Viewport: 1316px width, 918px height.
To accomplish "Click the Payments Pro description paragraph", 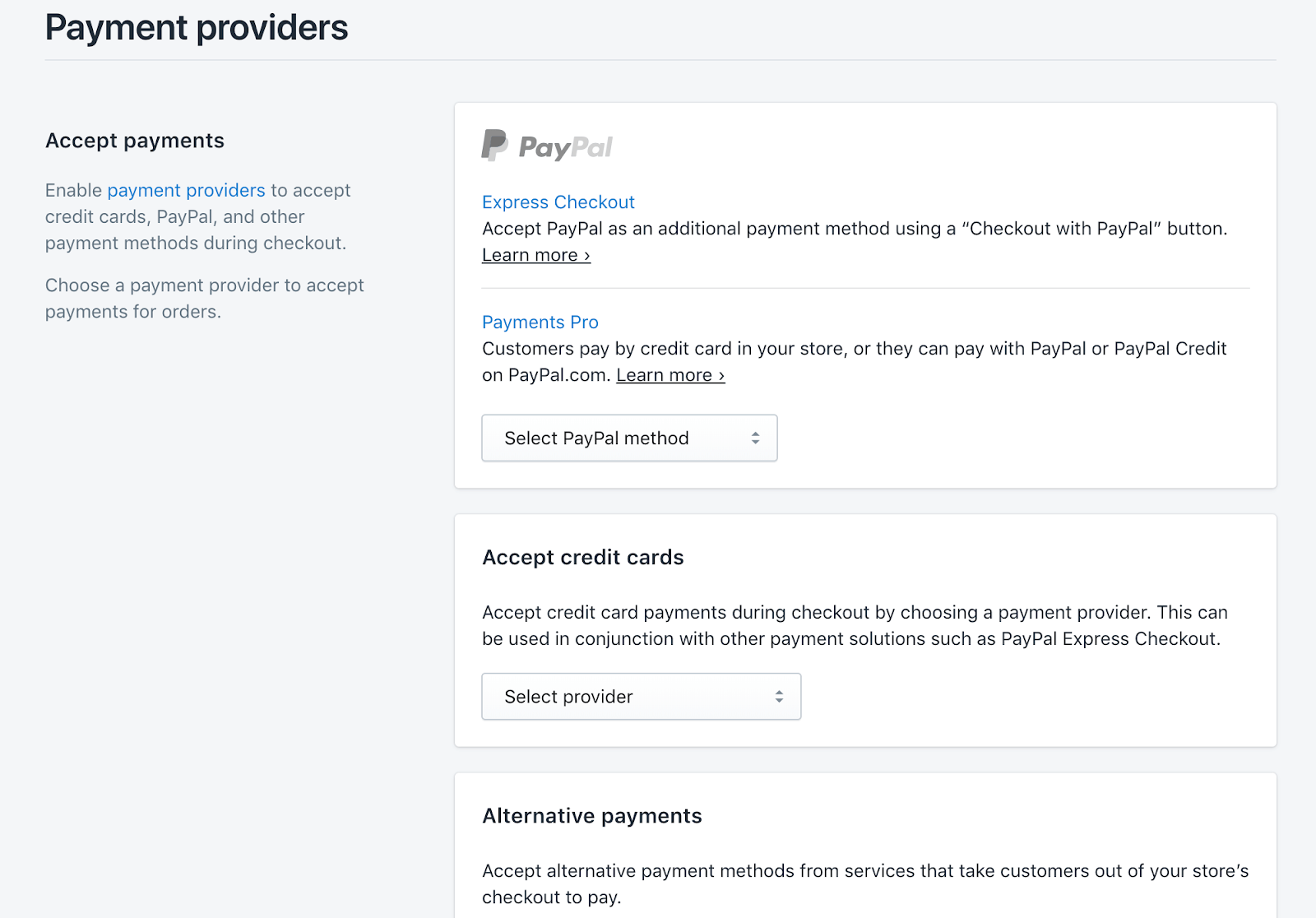I will point(854,349).
